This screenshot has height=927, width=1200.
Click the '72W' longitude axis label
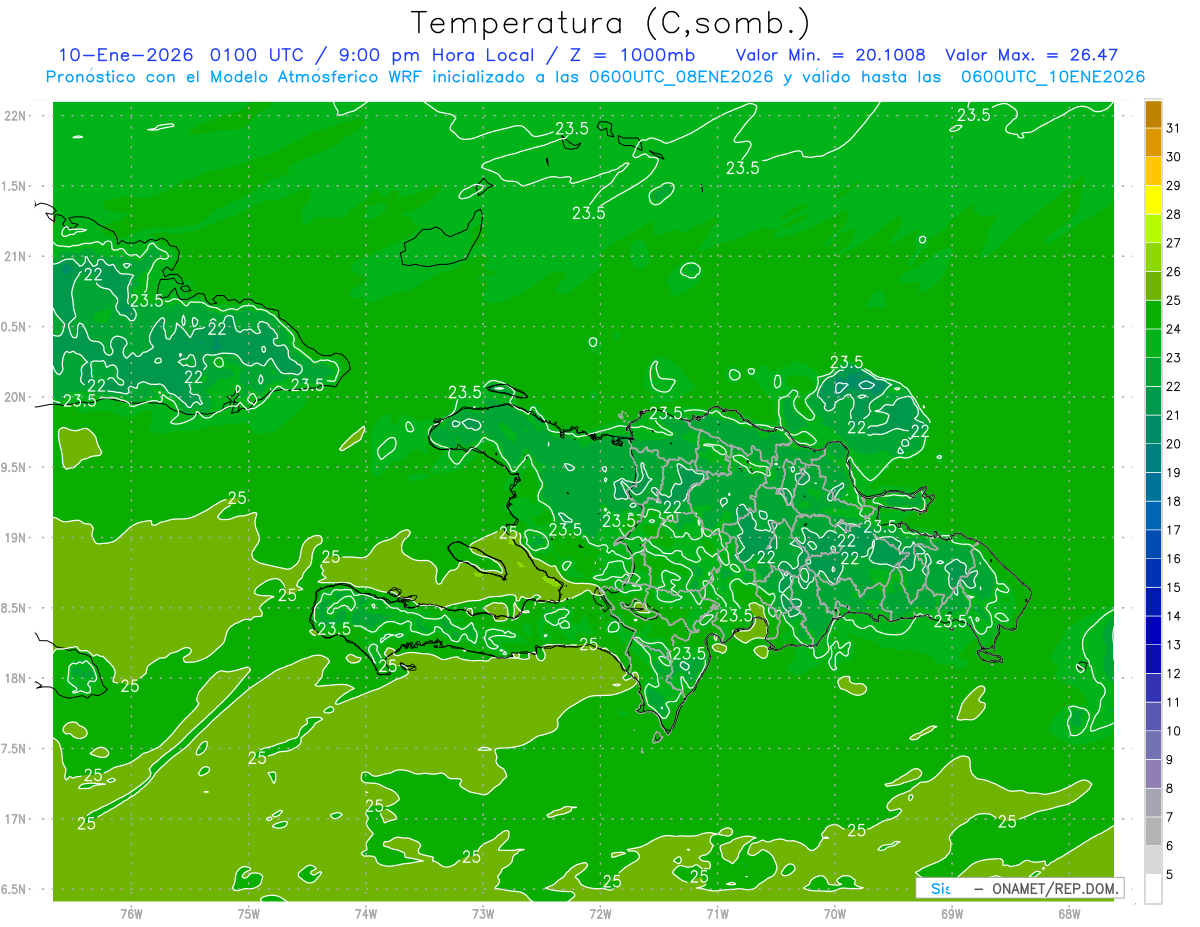click(x=600, y=914)
